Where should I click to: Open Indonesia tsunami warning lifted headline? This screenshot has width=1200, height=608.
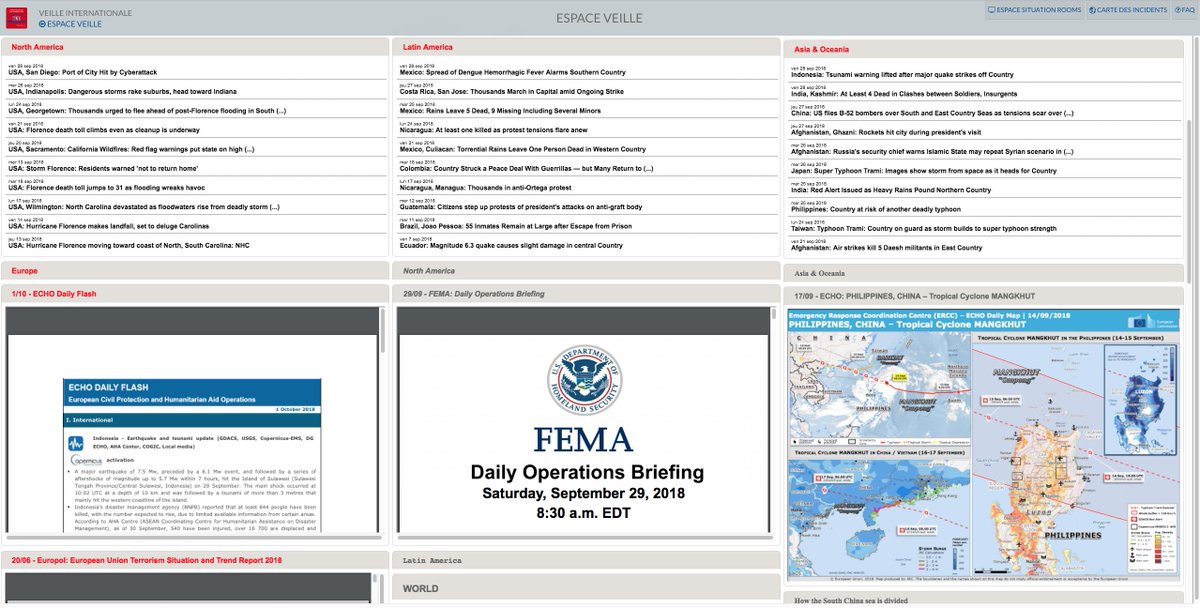902,75
